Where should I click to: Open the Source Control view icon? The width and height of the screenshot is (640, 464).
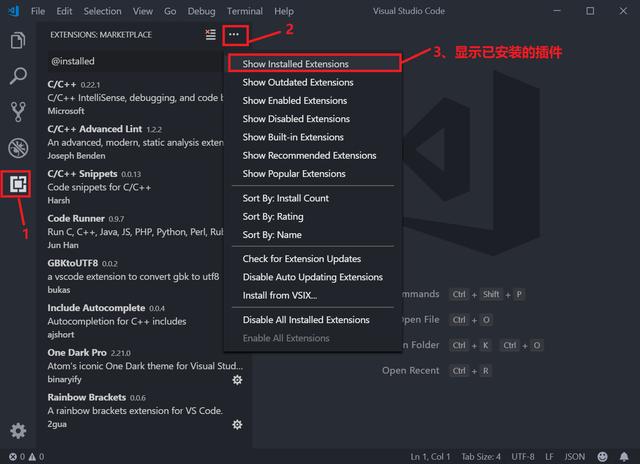point(18,112)
